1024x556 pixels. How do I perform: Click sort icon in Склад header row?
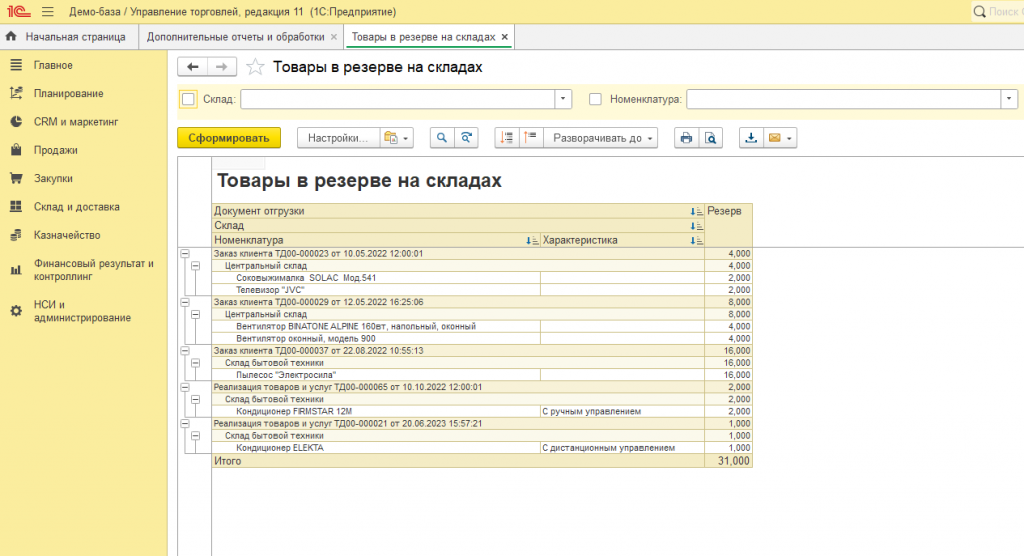pos(696,226)
